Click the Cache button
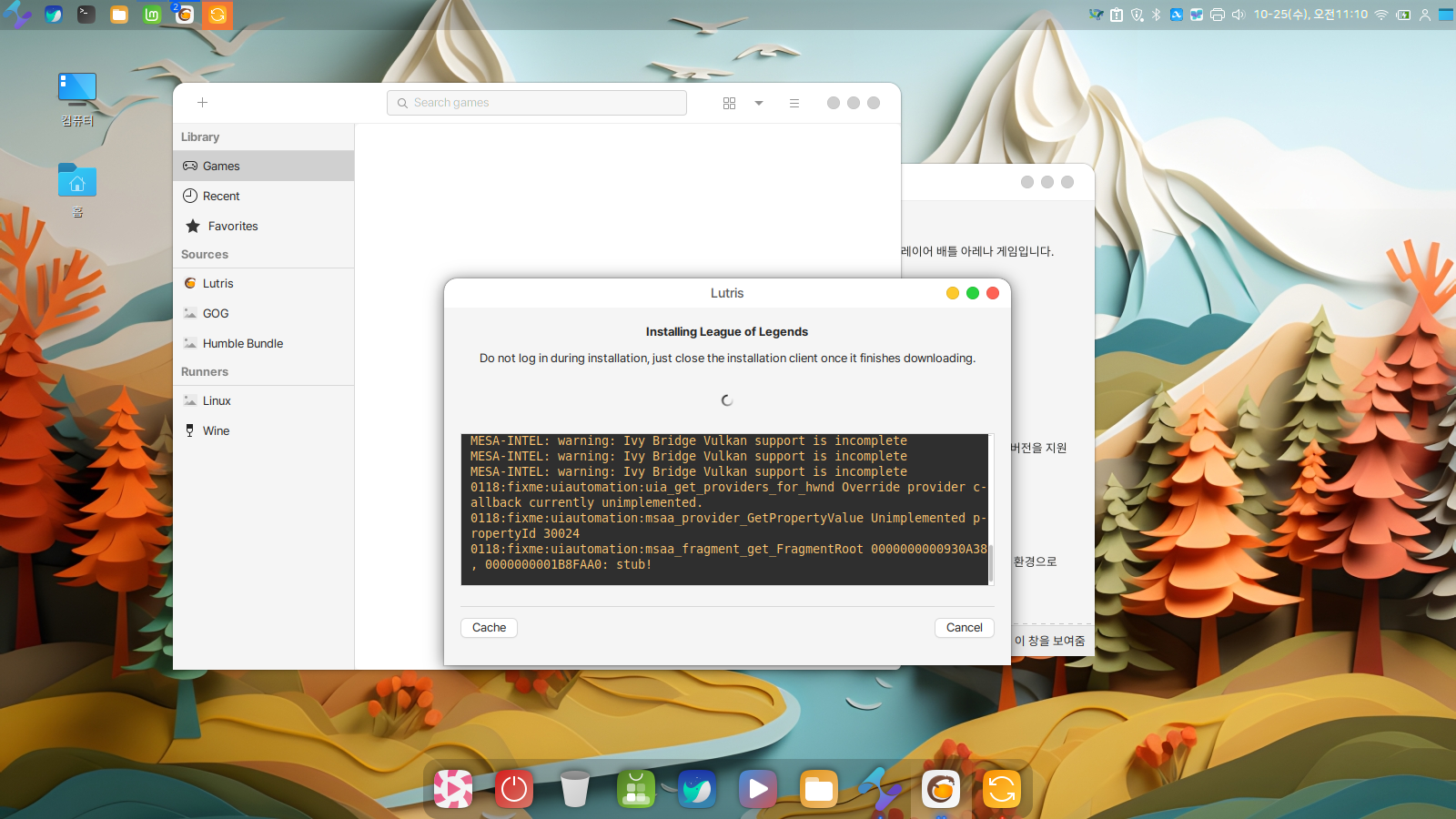Viewport: 1456px width, 819px height. pos(489,628)
